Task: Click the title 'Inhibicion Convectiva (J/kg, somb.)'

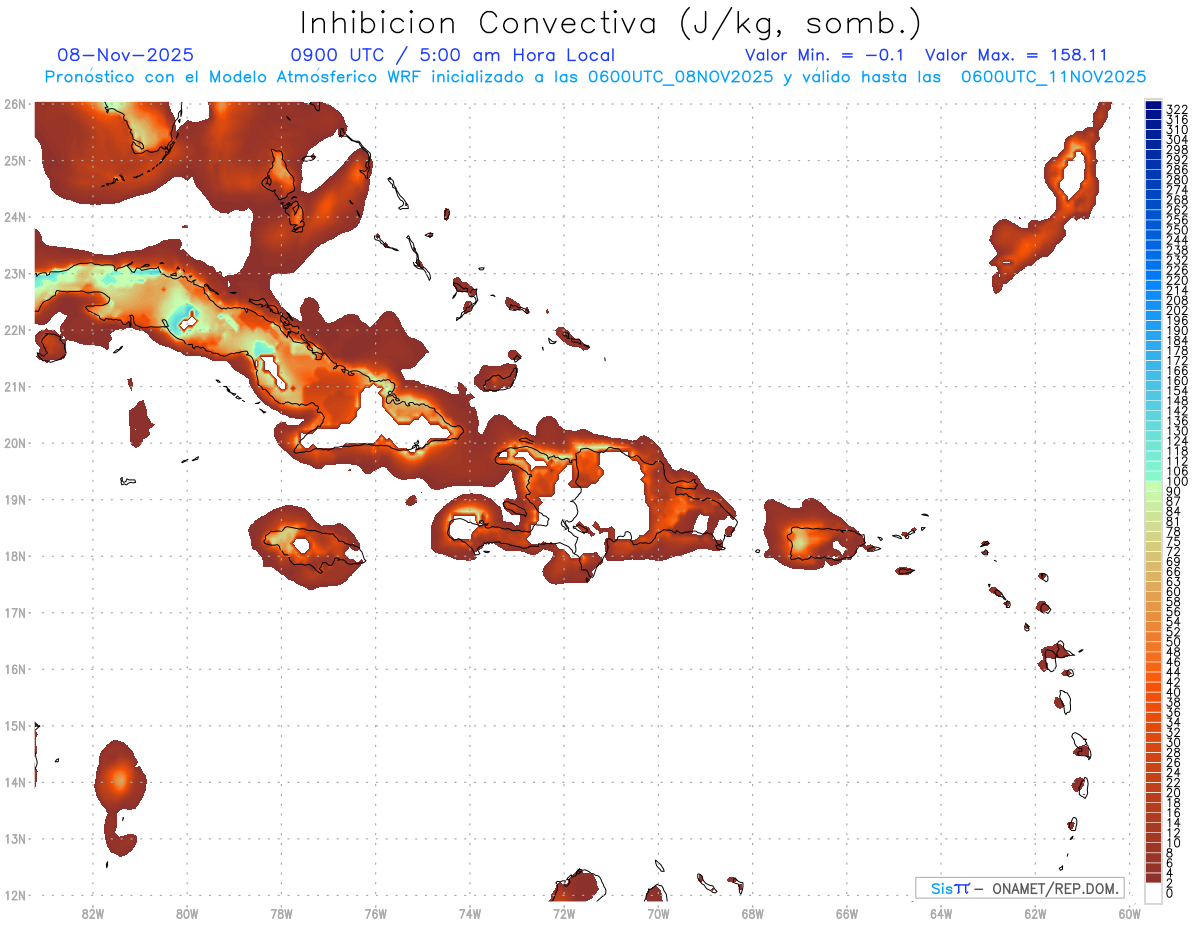Action: [x=611, y=23]
